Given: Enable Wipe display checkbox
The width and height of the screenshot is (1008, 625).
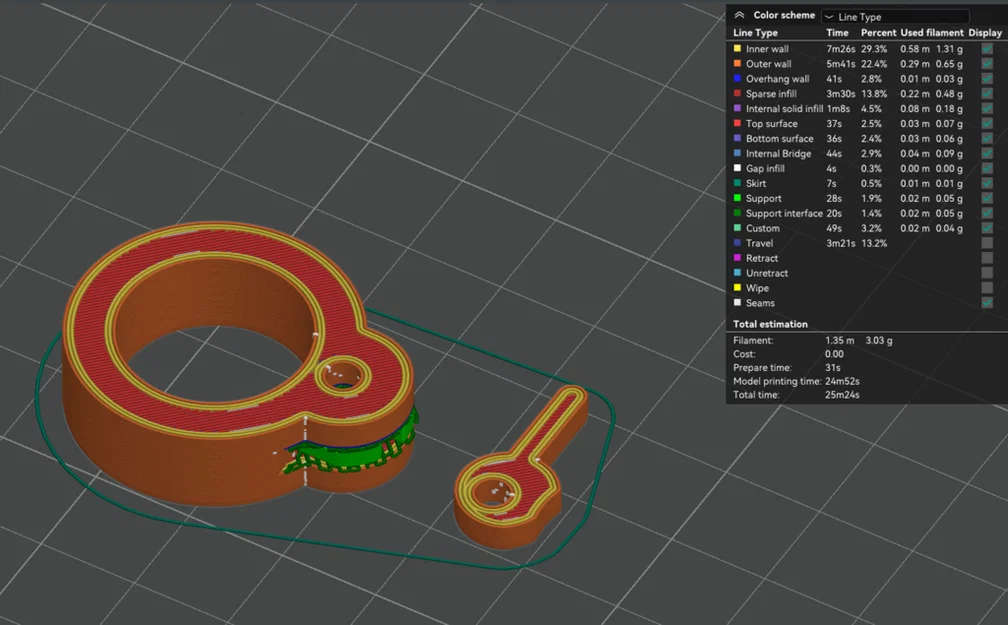Looking at the screenshot, I should pos(987,288).
